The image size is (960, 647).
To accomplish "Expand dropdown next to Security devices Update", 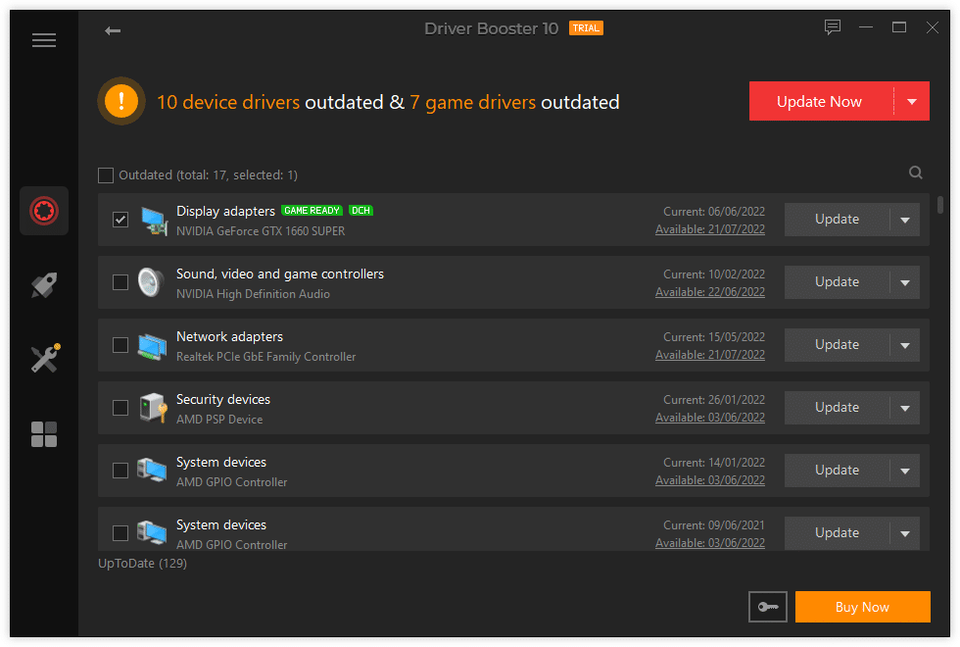I will click(904, 408).
